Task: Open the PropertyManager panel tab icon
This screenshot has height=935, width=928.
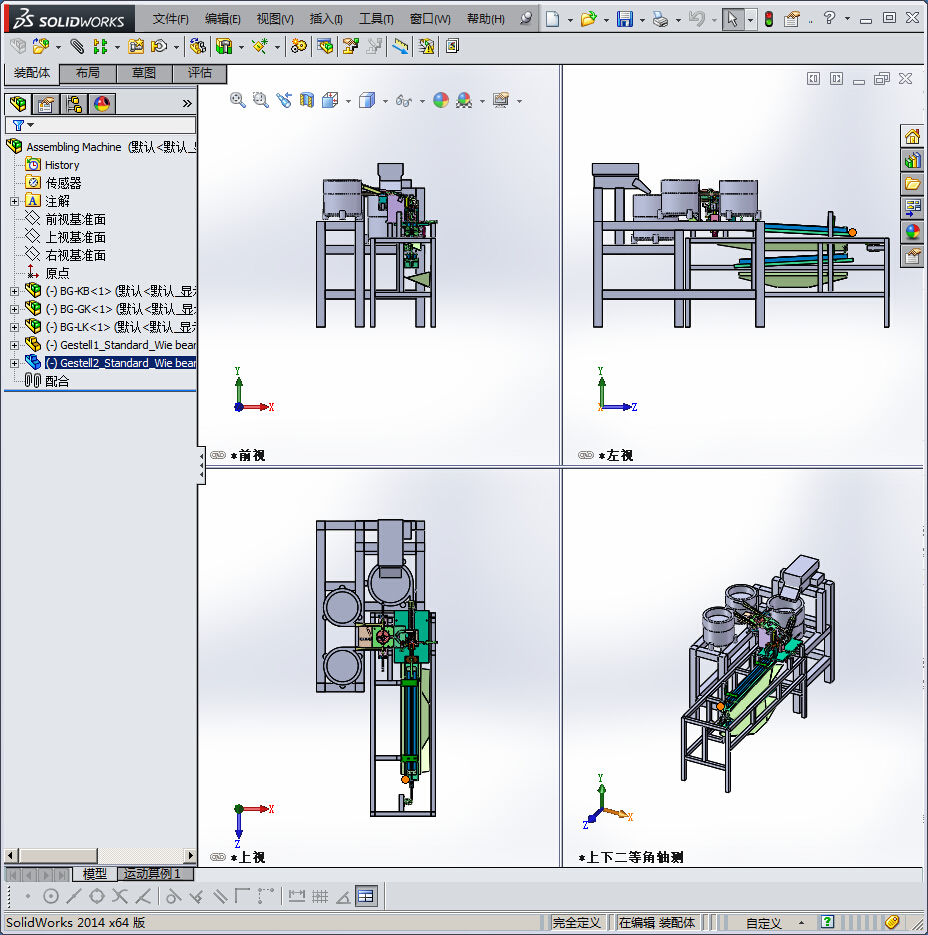Action: 45,104
